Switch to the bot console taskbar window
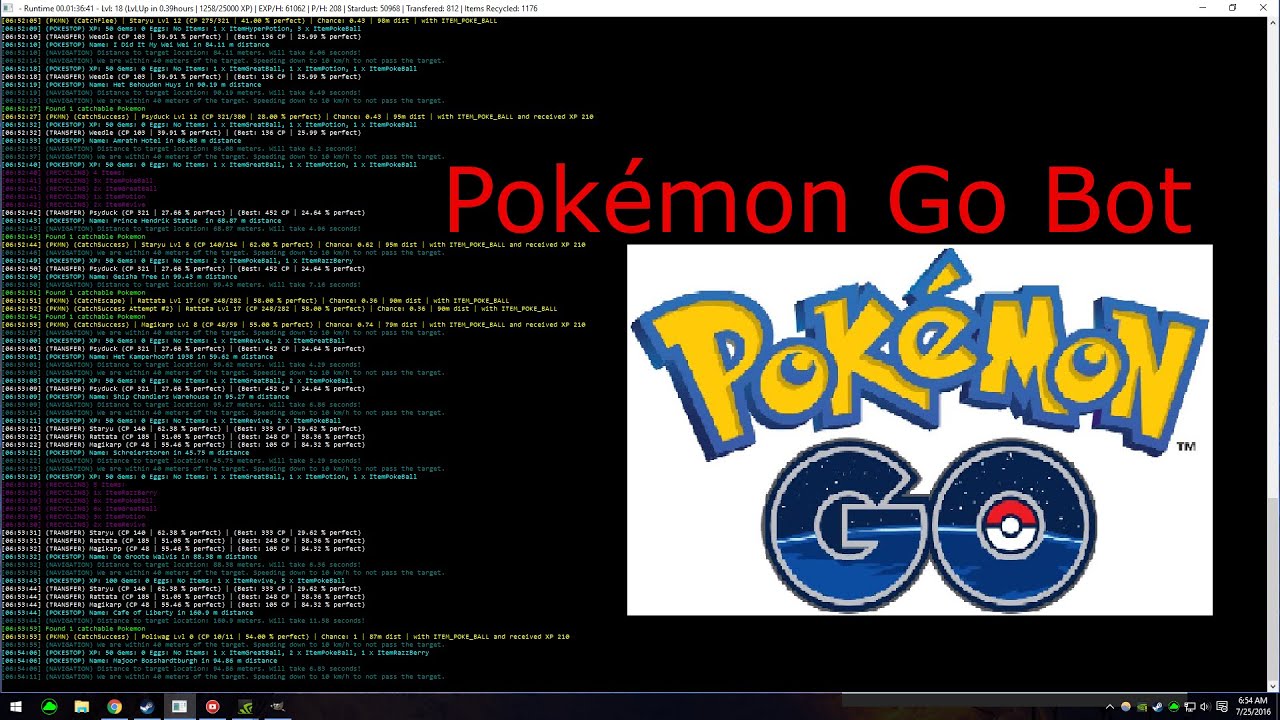Screen dimensions: 1280x720 (179, 706)
